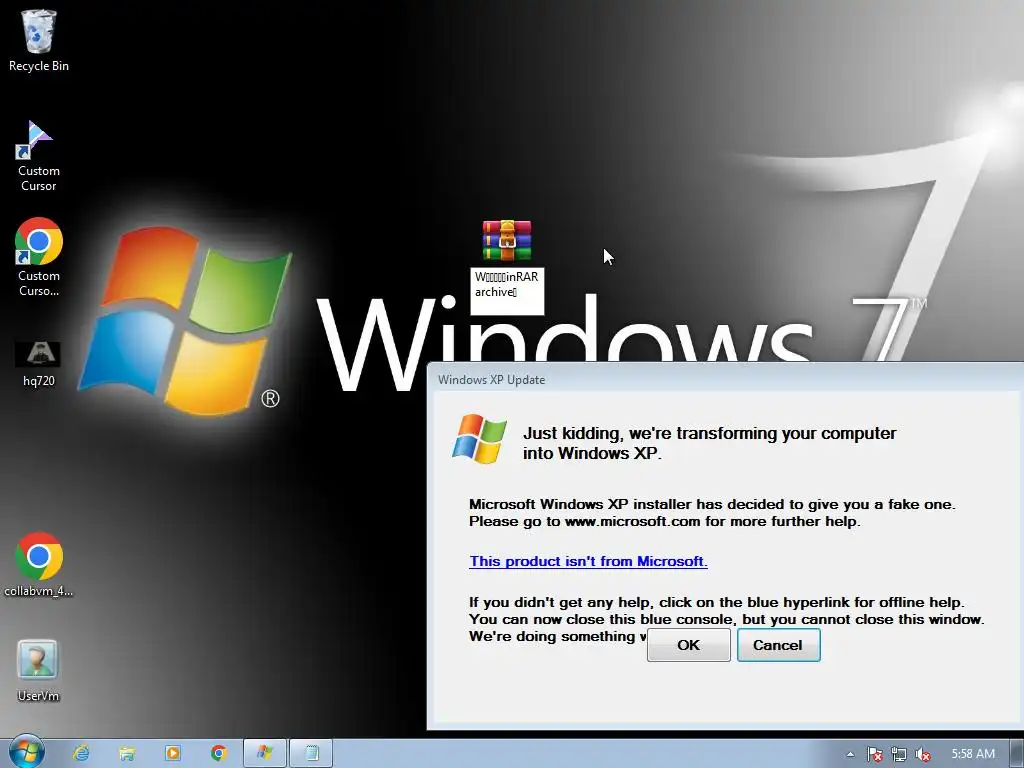Open the Recycle Bin desktop icon
This screenshot has width=1024, height=768.
tap(39, 40)
